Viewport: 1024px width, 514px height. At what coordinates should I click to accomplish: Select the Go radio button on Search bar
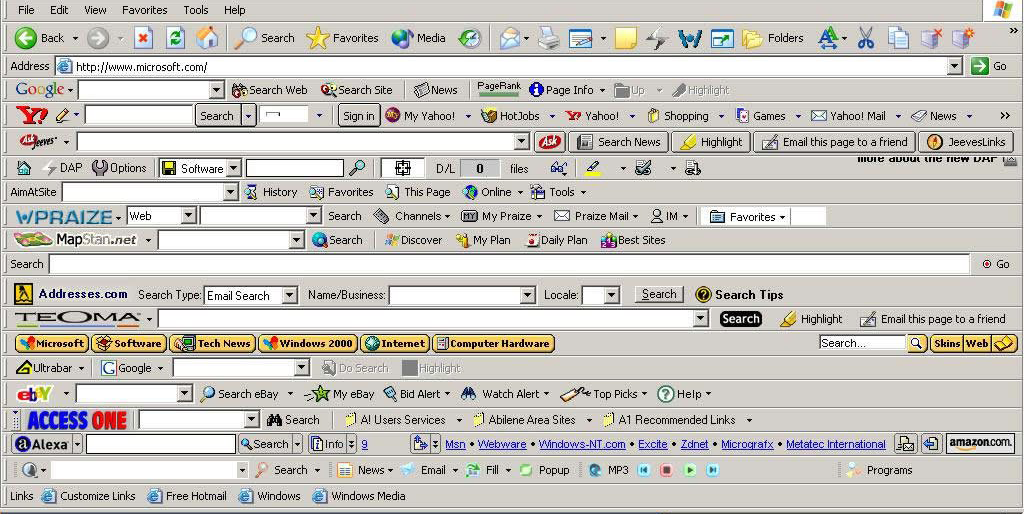[987, 264]
